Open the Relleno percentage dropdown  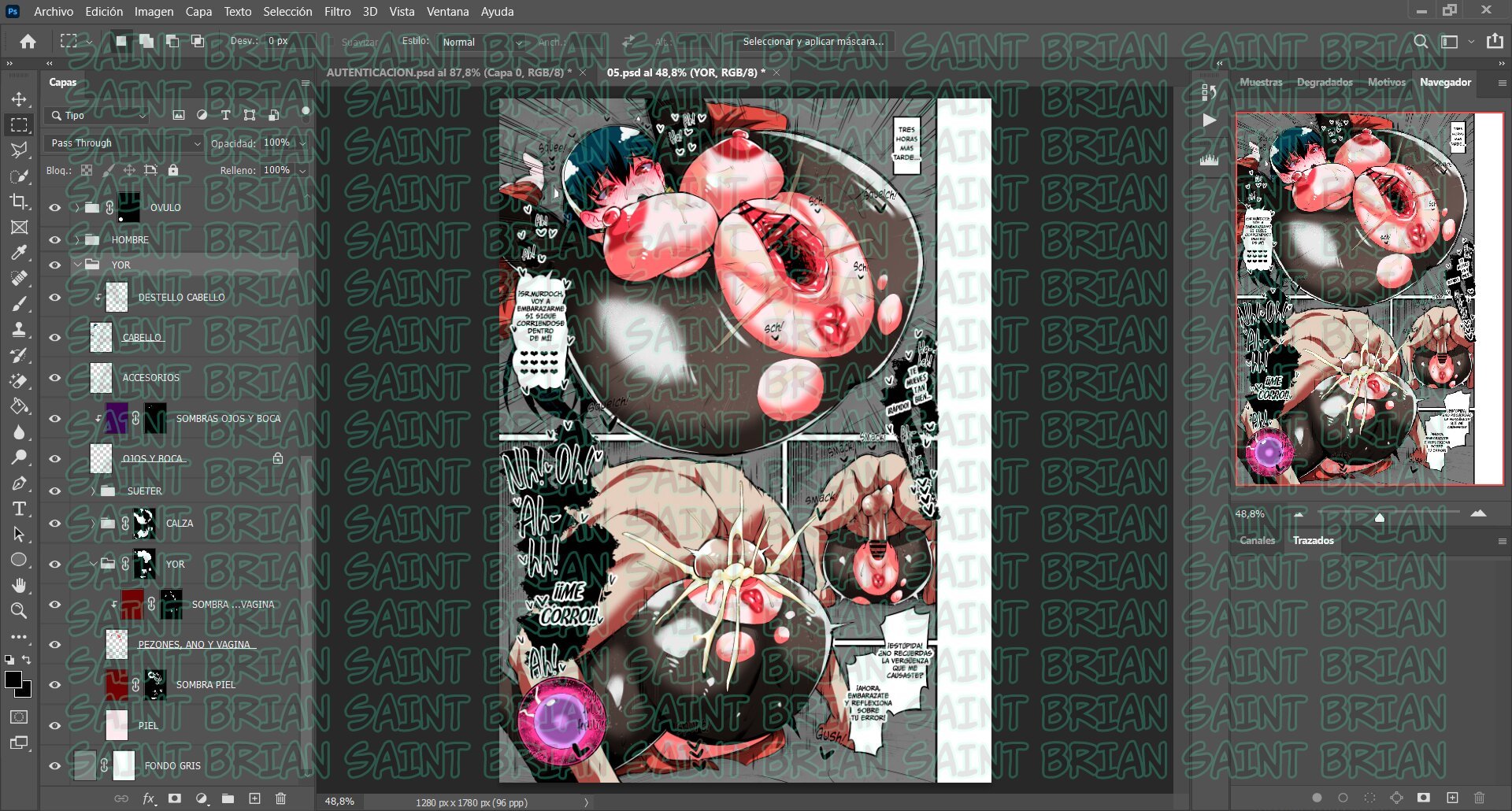click(302, 170)
